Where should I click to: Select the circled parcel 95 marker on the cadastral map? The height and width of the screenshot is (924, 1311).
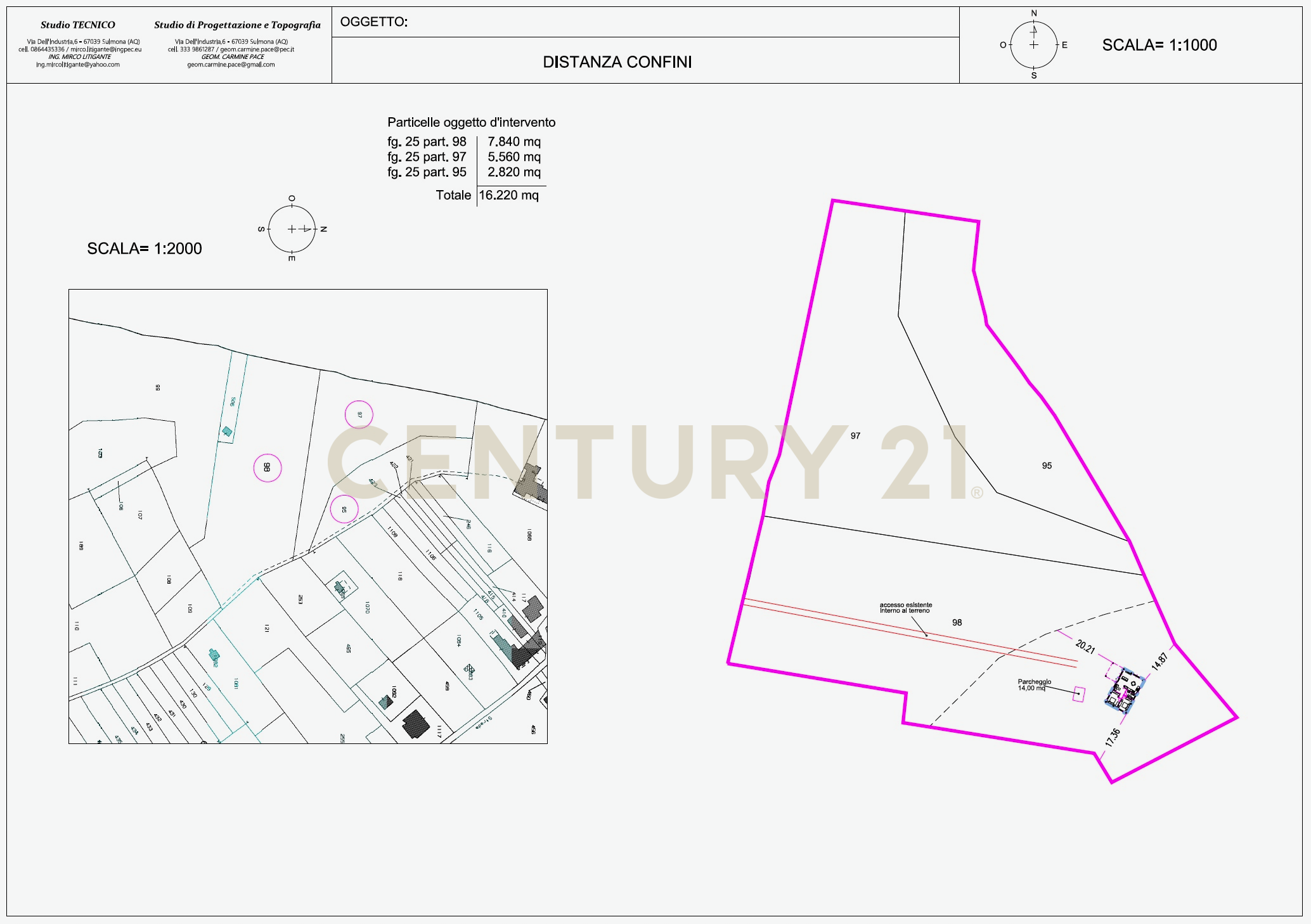click(344, 509)
